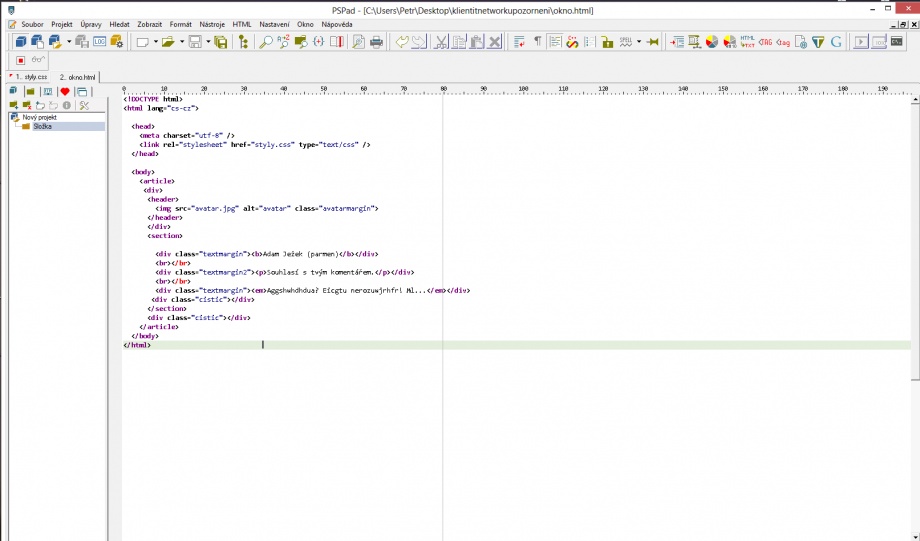Select the Složka folder in project tree

pyautogui.click(x=42, y=127)
